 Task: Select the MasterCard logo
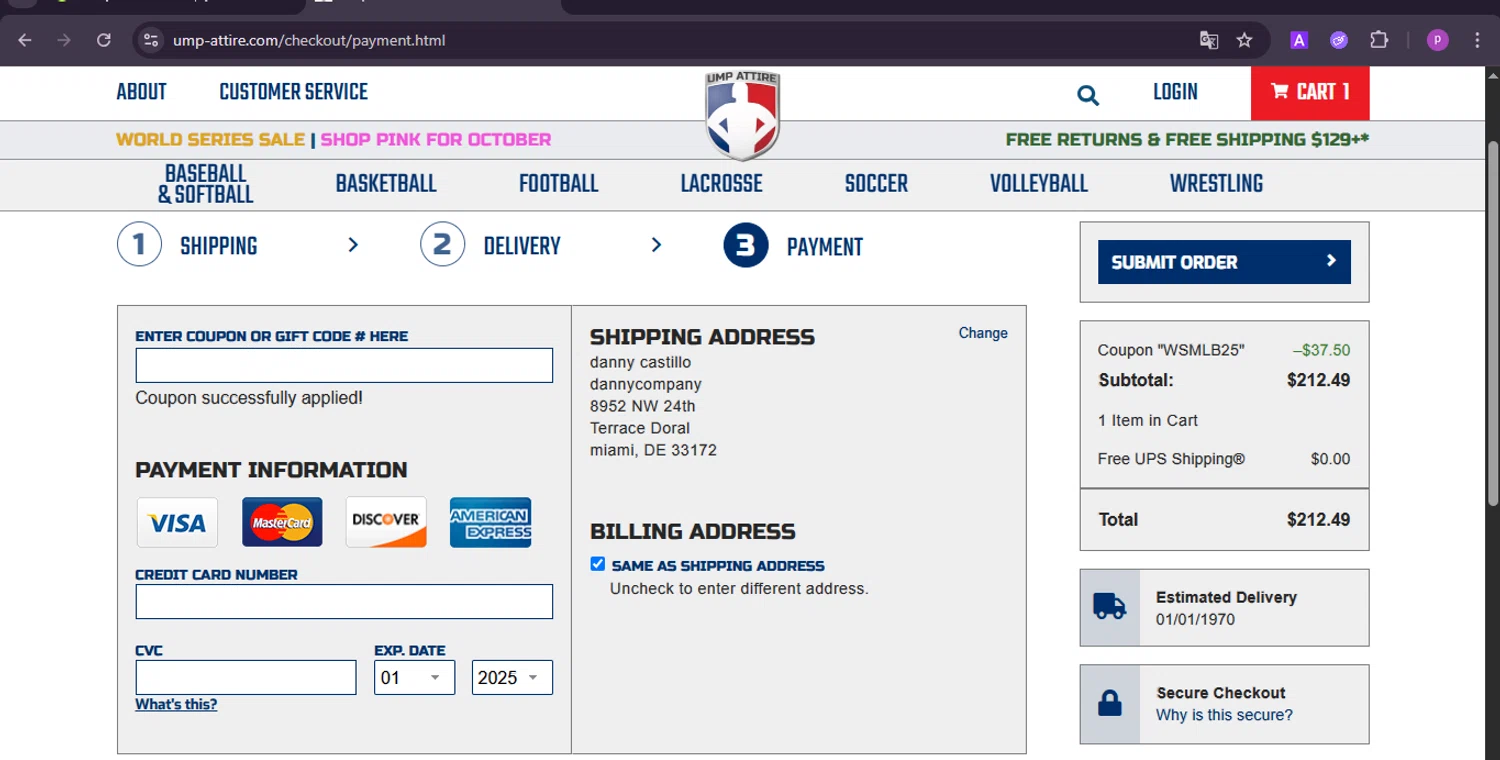[x=282, y=522]
